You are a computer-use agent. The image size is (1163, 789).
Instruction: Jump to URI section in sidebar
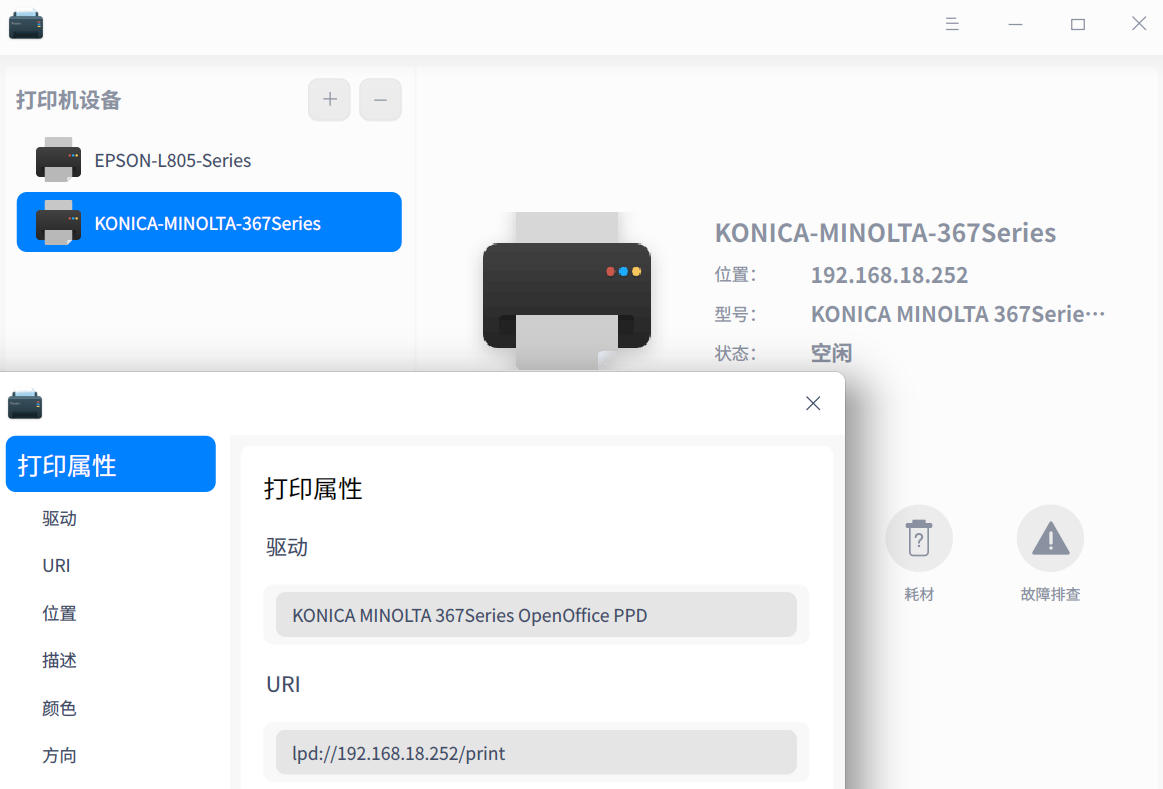pos(56,566)
